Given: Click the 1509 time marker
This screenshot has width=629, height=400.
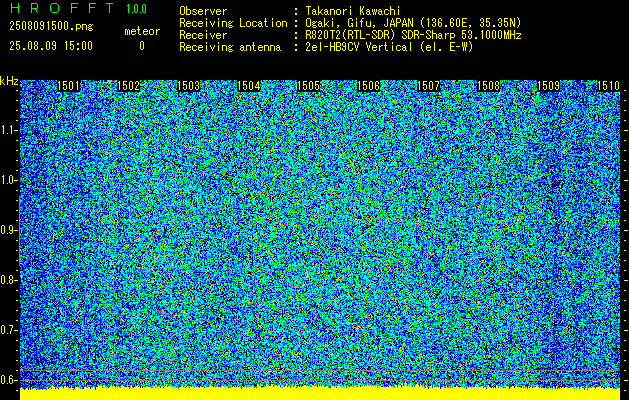Looking at the screenshot, I should (548, 86).
